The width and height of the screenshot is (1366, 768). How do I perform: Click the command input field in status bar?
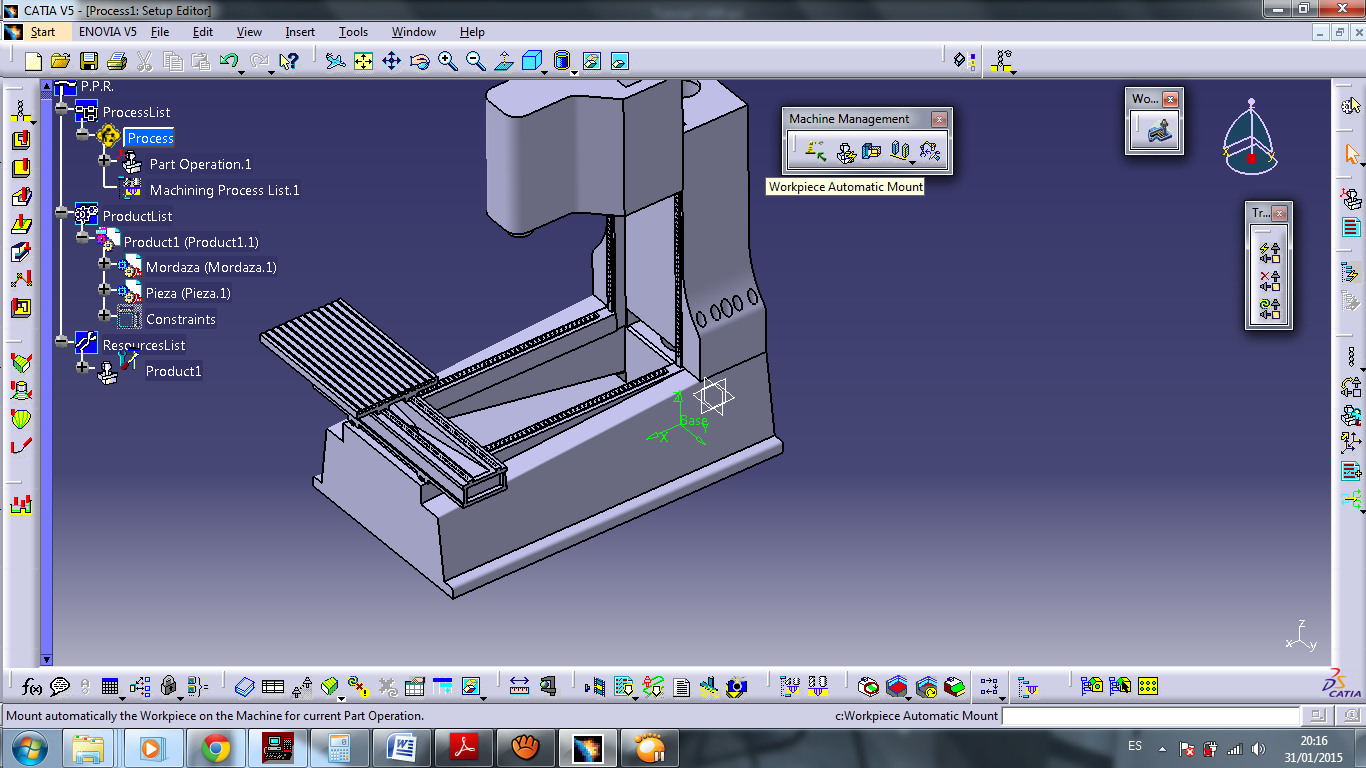[1149, 716]
